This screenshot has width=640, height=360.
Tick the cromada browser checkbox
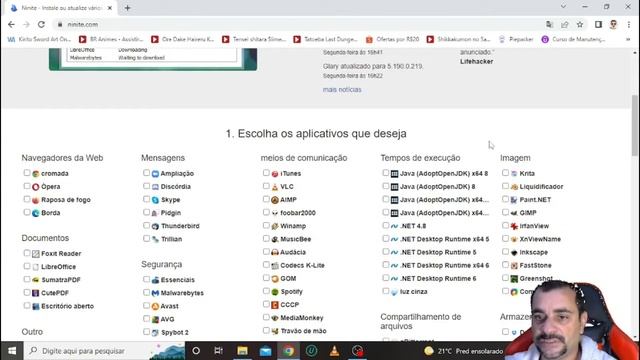click(x=27, y=173)
